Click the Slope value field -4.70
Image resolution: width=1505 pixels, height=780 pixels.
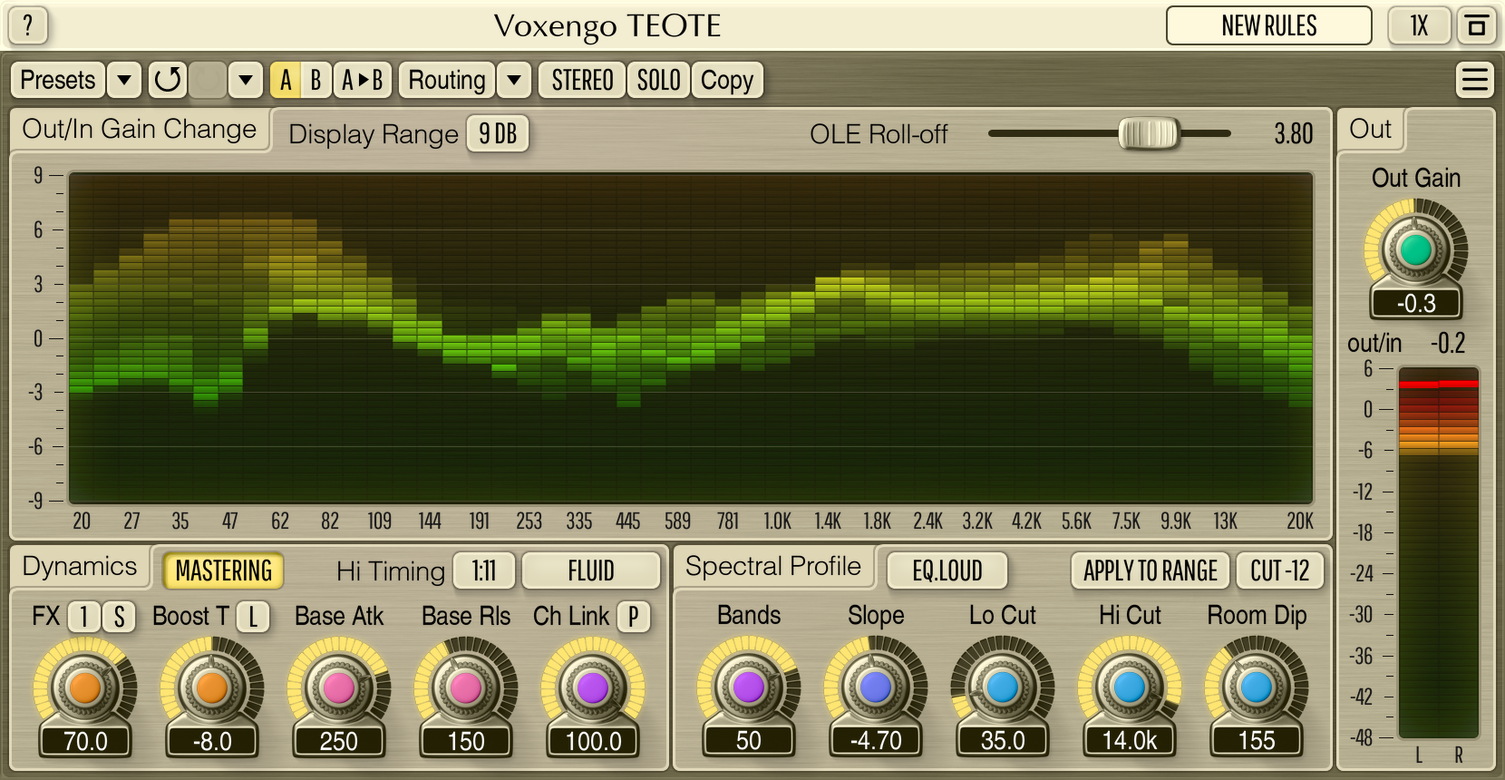(x=876, y=741)
